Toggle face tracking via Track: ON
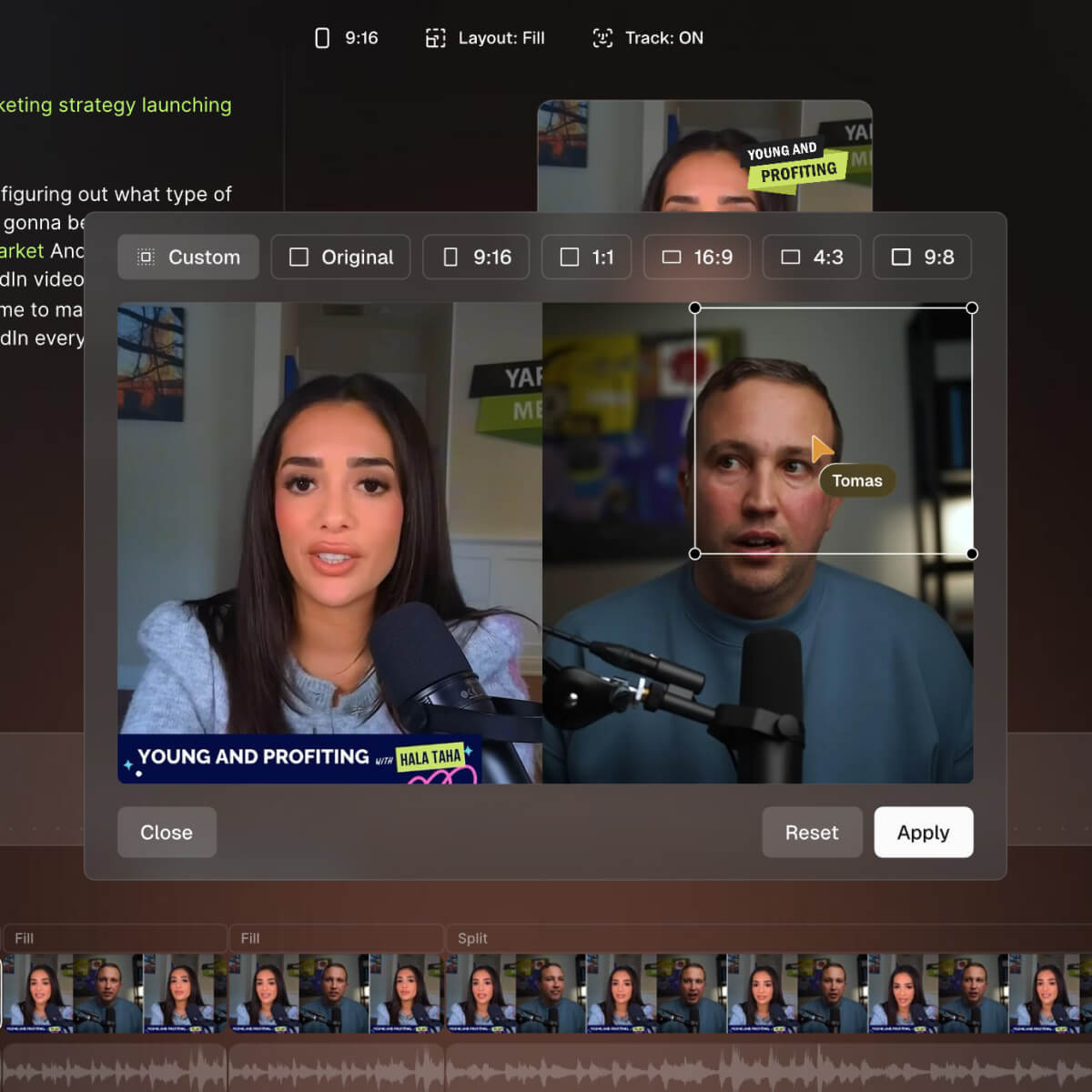Viewport: 1092px width, 1092px height. [647, 38]
